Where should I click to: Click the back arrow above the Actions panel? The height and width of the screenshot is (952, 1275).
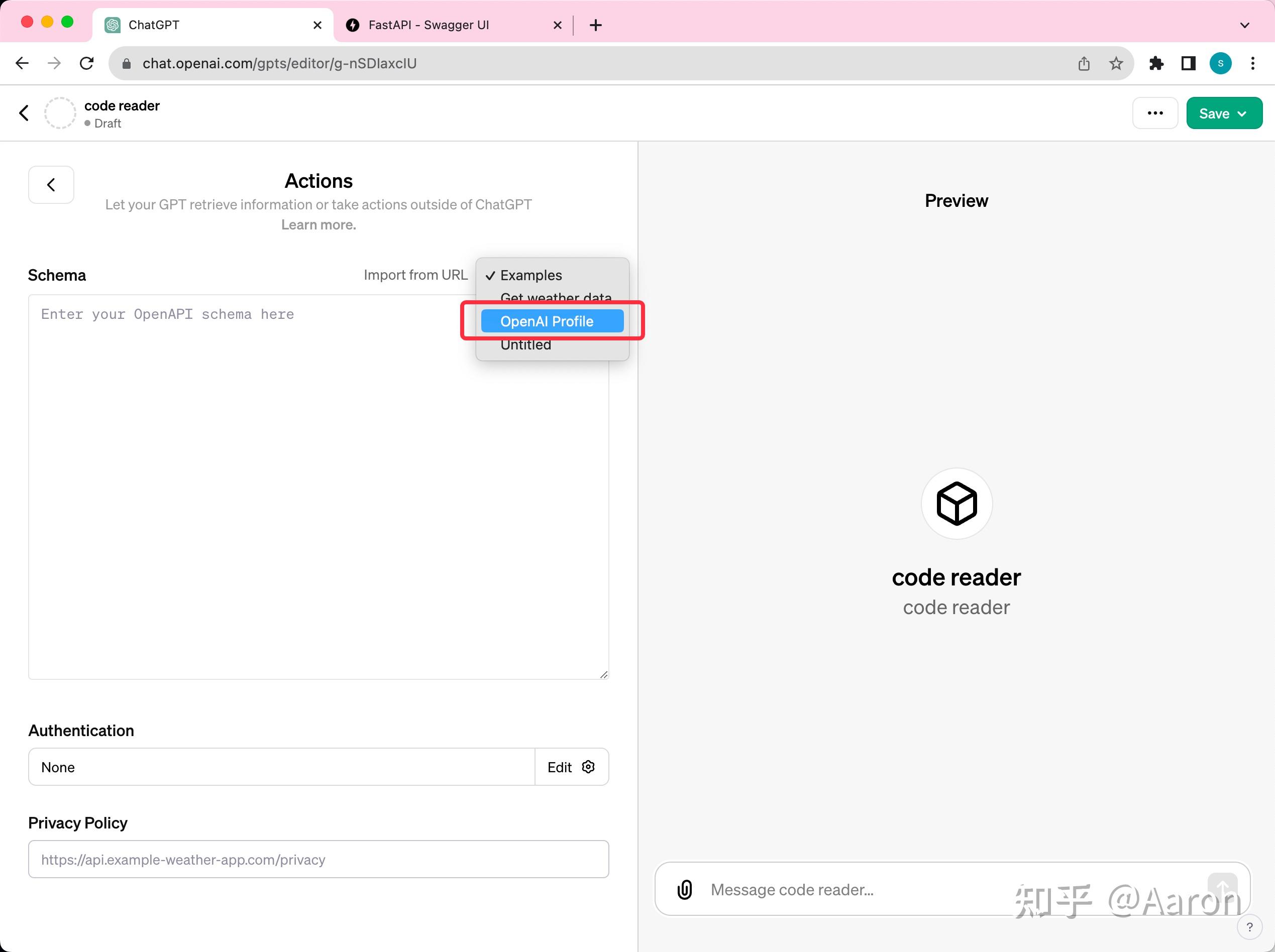pyautogui.click(x=51, y=184)
